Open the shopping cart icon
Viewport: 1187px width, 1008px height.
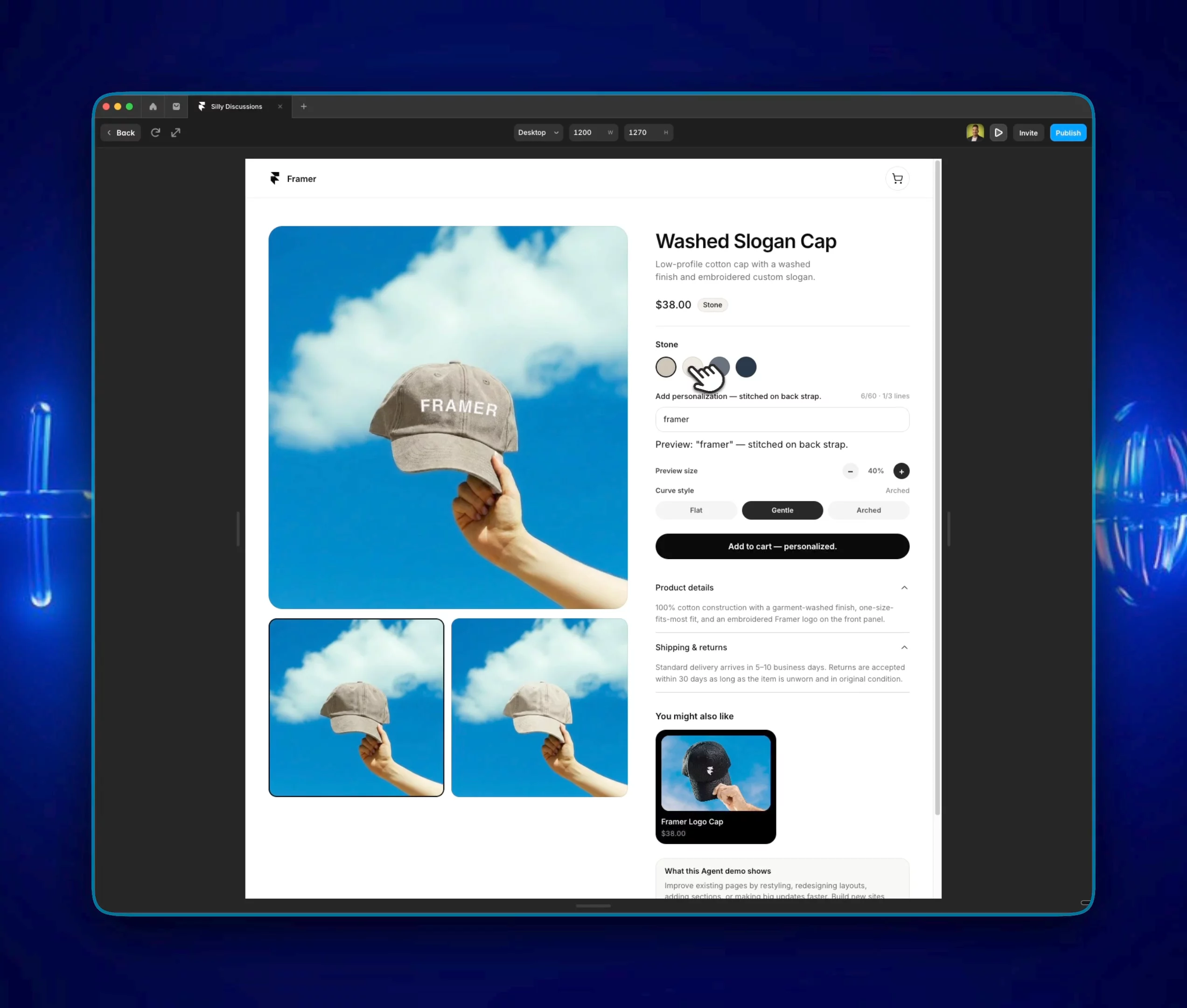click(x=897, y=179)
